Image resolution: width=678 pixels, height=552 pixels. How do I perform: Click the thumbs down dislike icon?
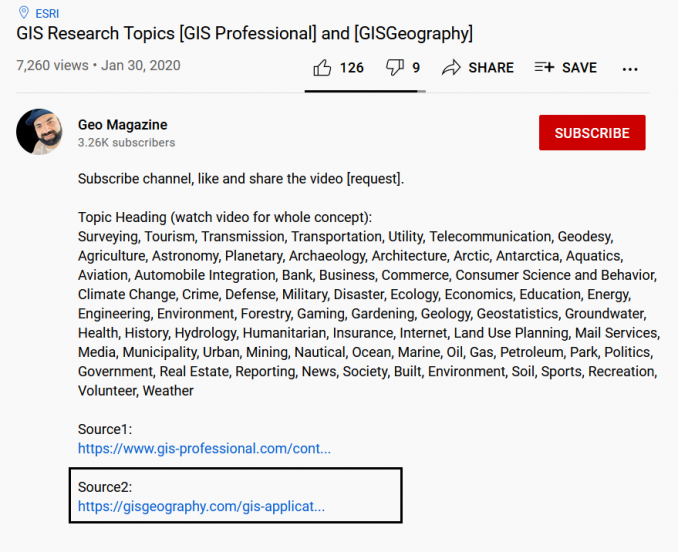(394, 67)
